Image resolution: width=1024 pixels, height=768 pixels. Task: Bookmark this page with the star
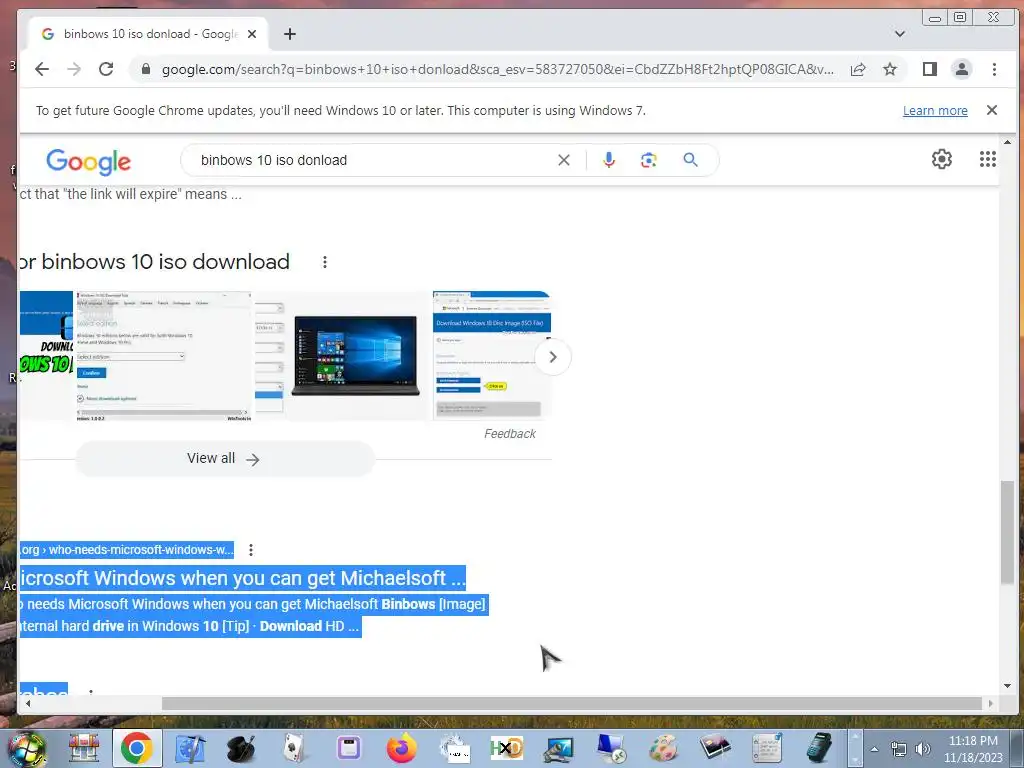tap(889, 69)
